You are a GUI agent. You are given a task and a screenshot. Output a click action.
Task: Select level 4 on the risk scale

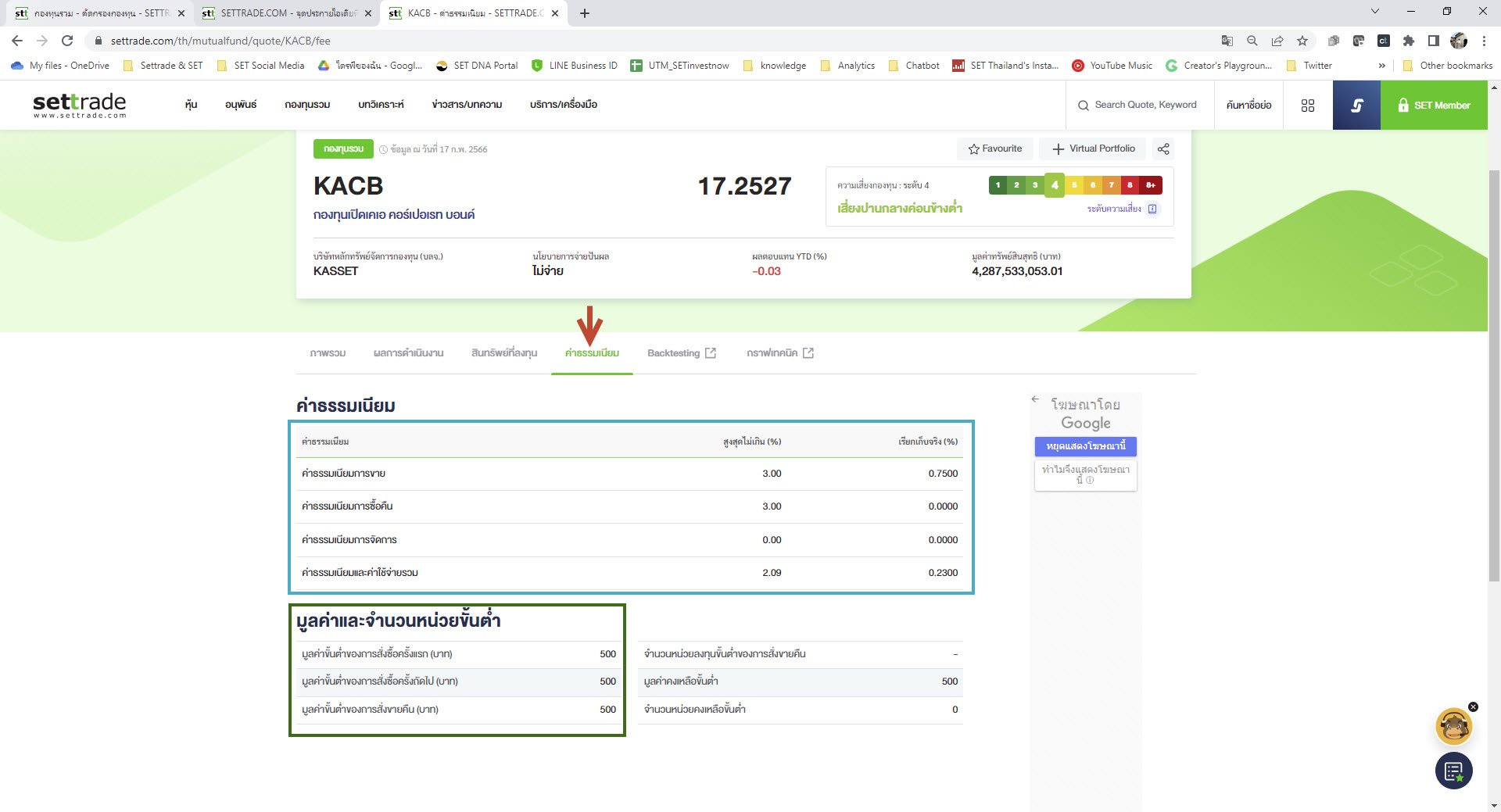click(1055, 185)
